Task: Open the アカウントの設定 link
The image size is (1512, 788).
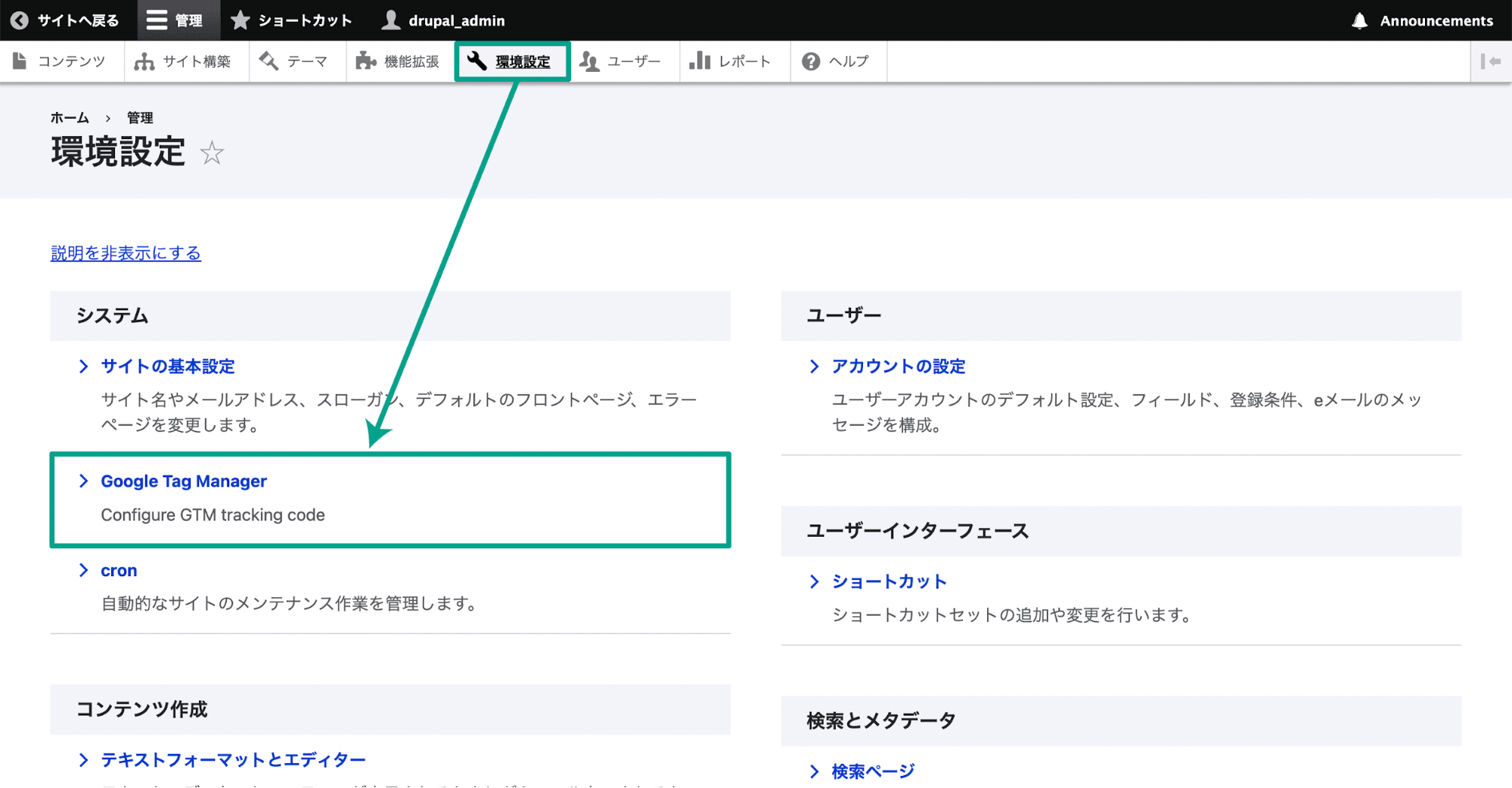Action: pyautogui.click(x=899, y=367)
